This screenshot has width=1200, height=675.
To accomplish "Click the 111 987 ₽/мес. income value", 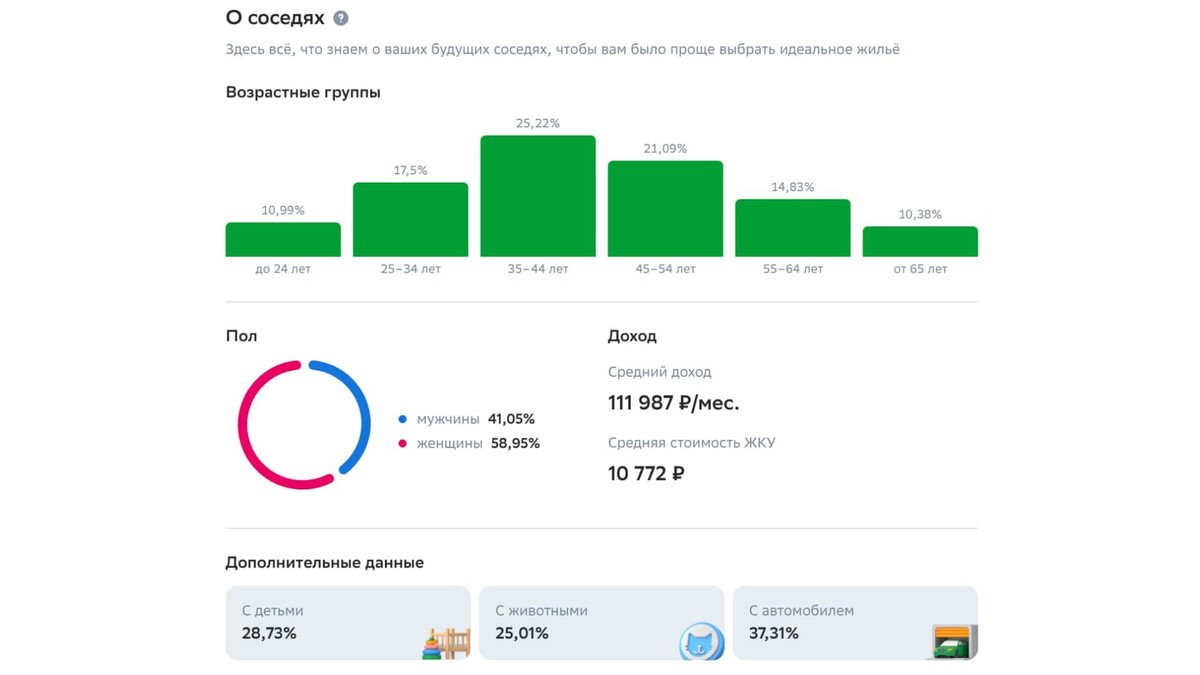I will coord(674,403).
